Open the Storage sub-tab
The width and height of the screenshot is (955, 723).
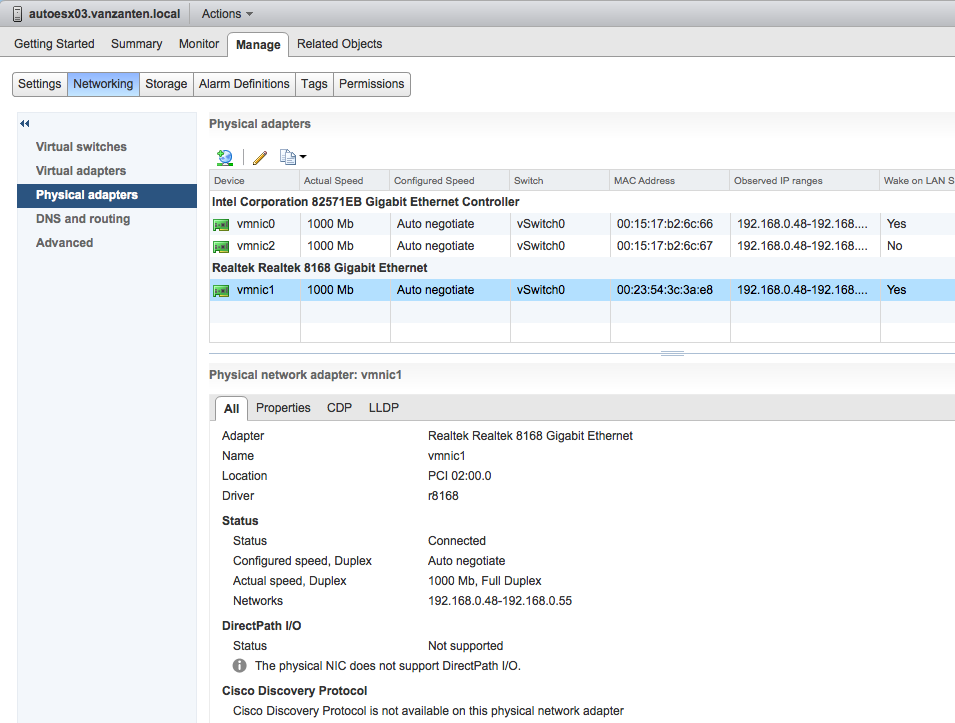point(166,84)
